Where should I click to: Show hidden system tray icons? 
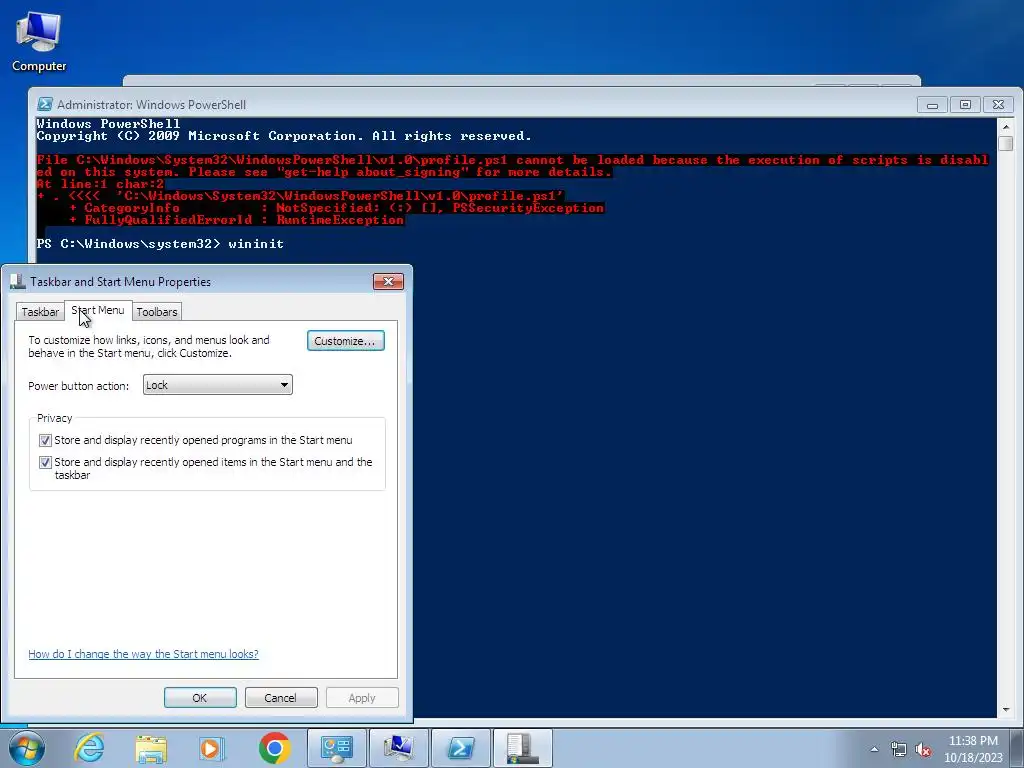point(874,749)
